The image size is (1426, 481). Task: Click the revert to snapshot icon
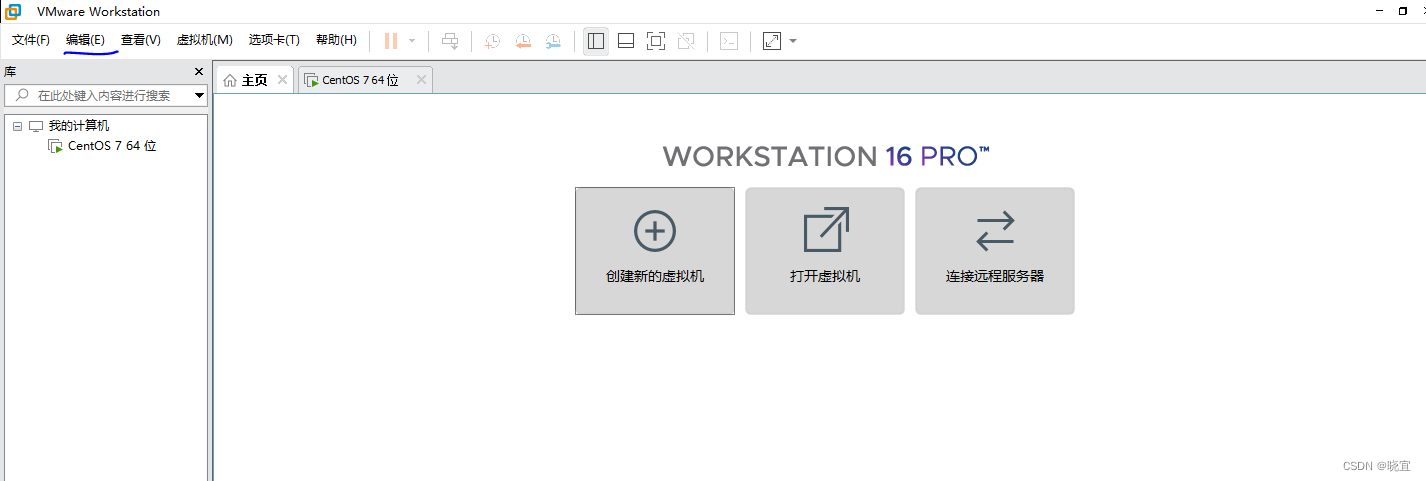(x=523, y=41)
